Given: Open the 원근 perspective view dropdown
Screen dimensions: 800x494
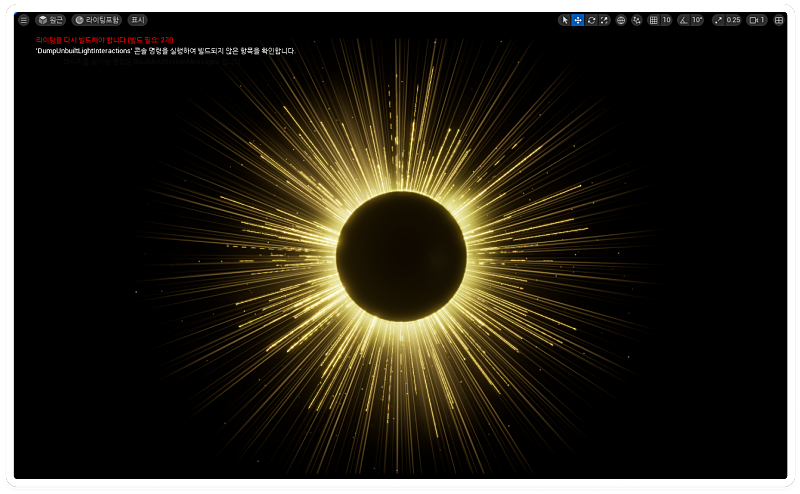Looking at the screenshot, I should pyautogui.click(x=50, y=20).
